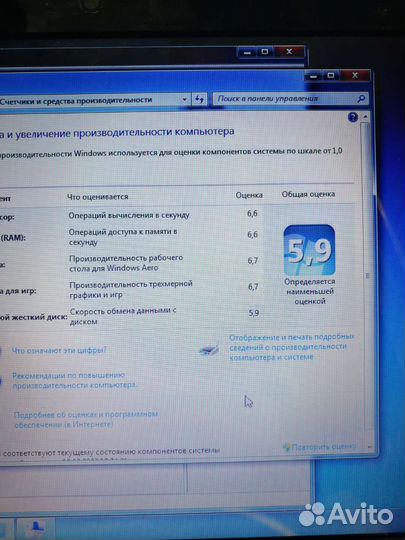Click the 'Оценка' column header

pyautogui.click(x=249, y=195)
